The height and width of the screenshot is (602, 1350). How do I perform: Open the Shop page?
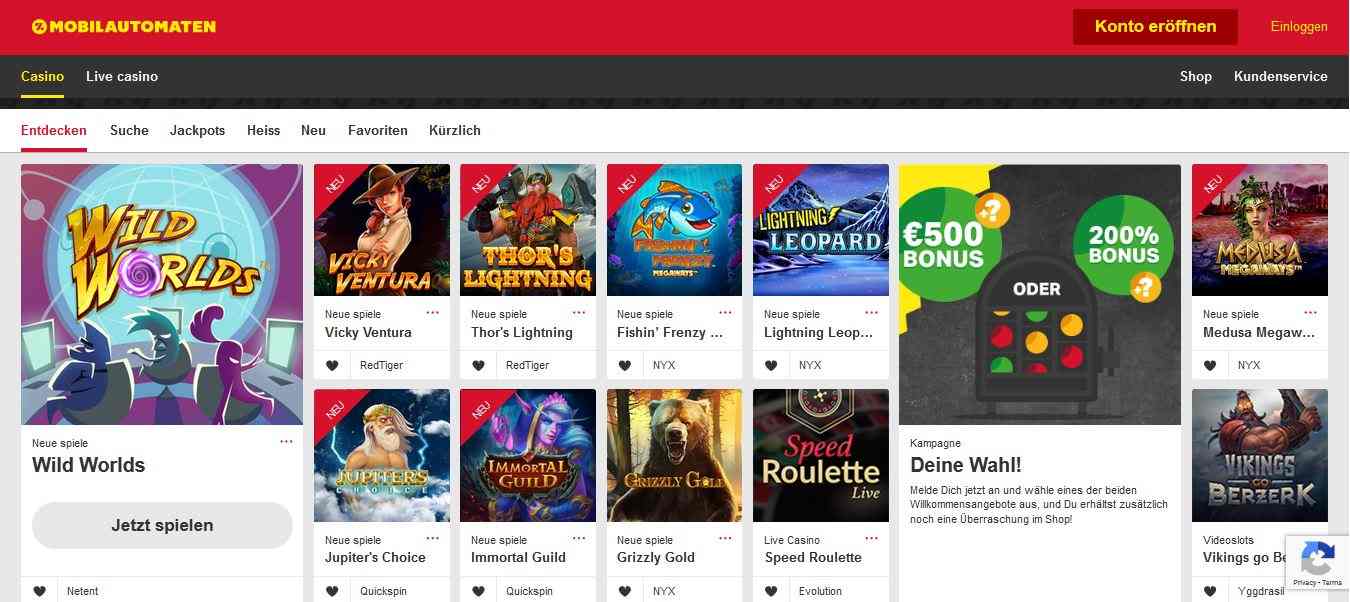pyautogui.click(x=1195, y=76)
